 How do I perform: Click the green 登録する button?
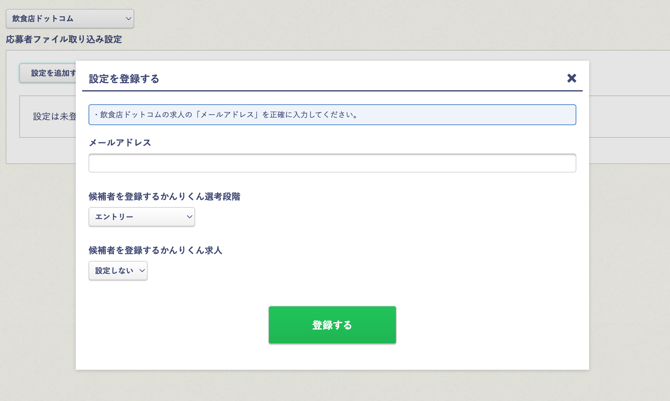(332, 325)
